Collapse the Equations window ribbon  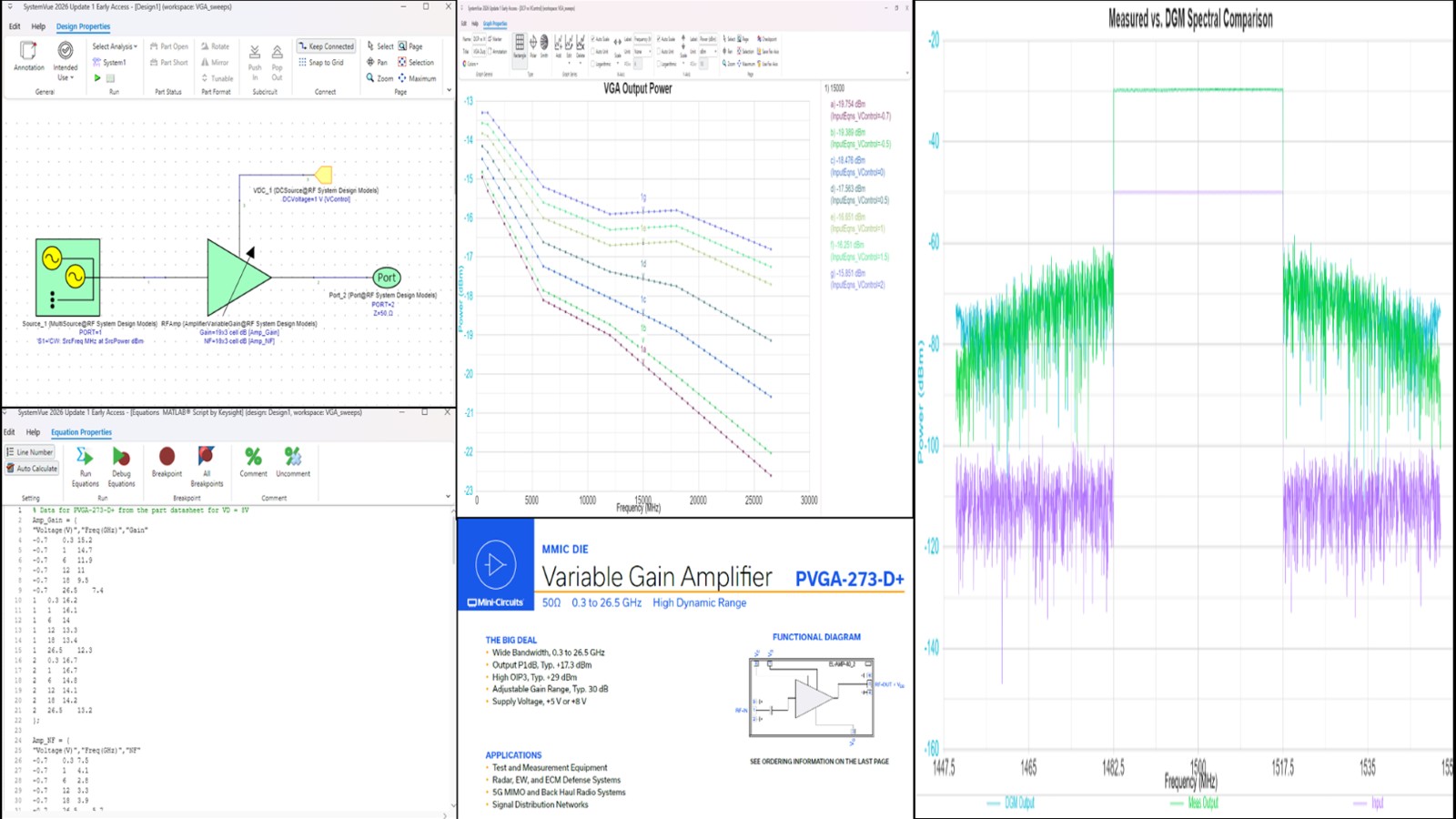click(x=448, y=497)
